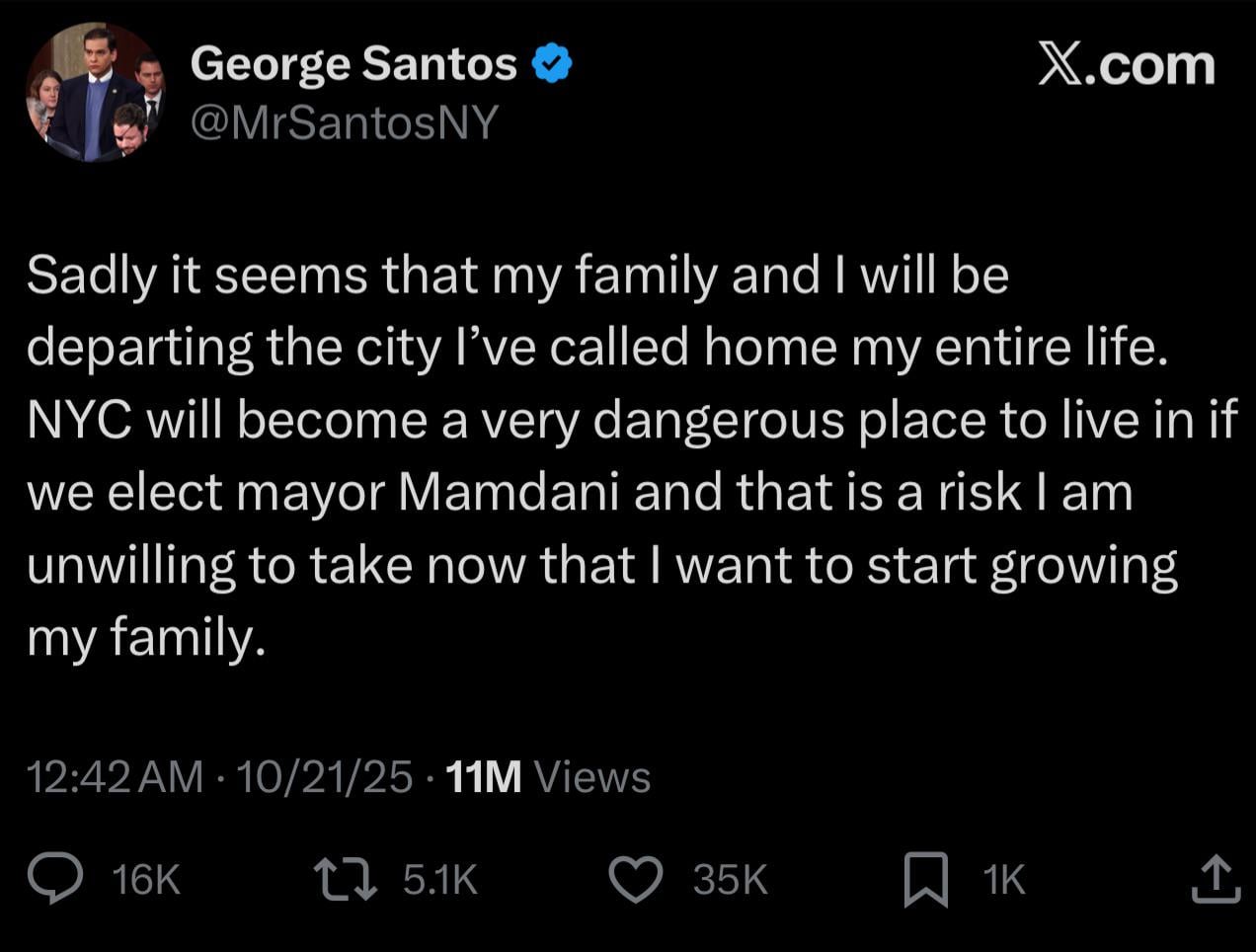Screen dimensions: 1256x952
Task: Repost the tweet using the retweet icon
Action: coord(345,878)
